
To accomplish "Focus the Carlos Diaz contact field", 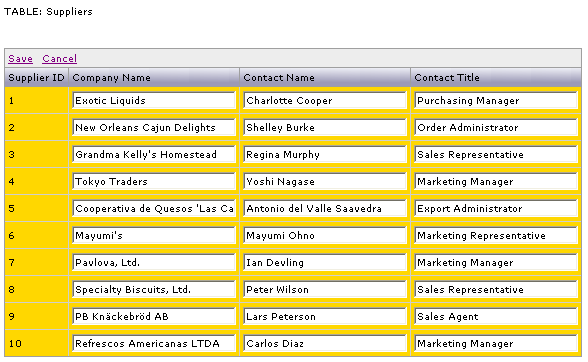I will pyautogui.click(x=325, y=344).
